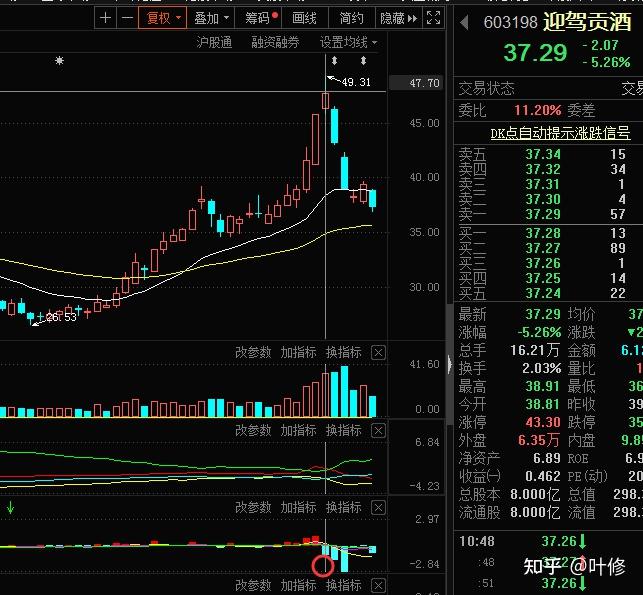Click the 委比 value 11.20%
The height and width of the screenshot is (595, 643).
(538, 110)
